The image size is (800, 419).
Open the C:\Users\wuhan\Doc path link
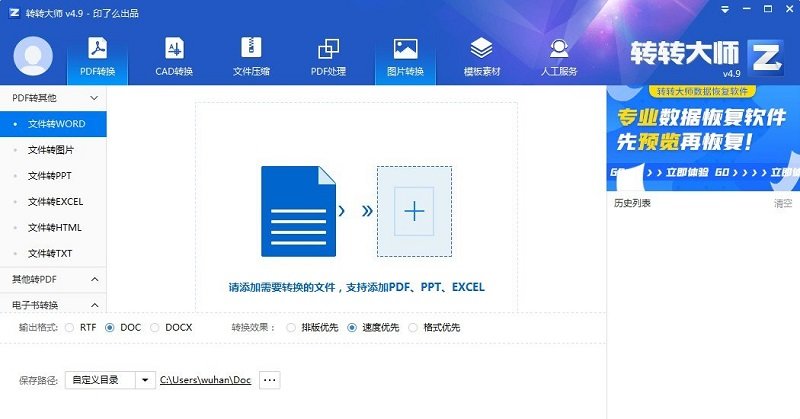click(x=206, y=380)
